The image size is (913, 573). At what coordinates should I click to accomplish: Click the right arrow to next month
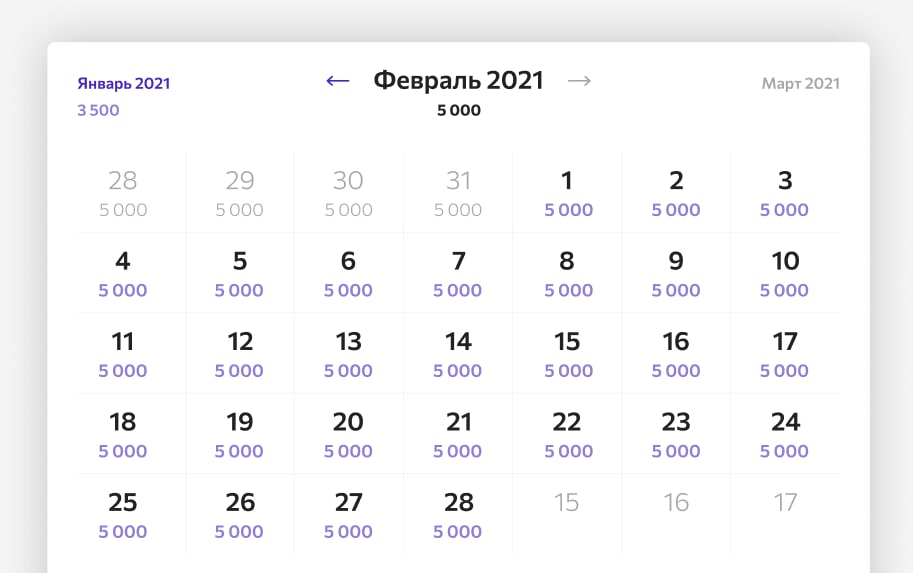click(x=579, y=81)
